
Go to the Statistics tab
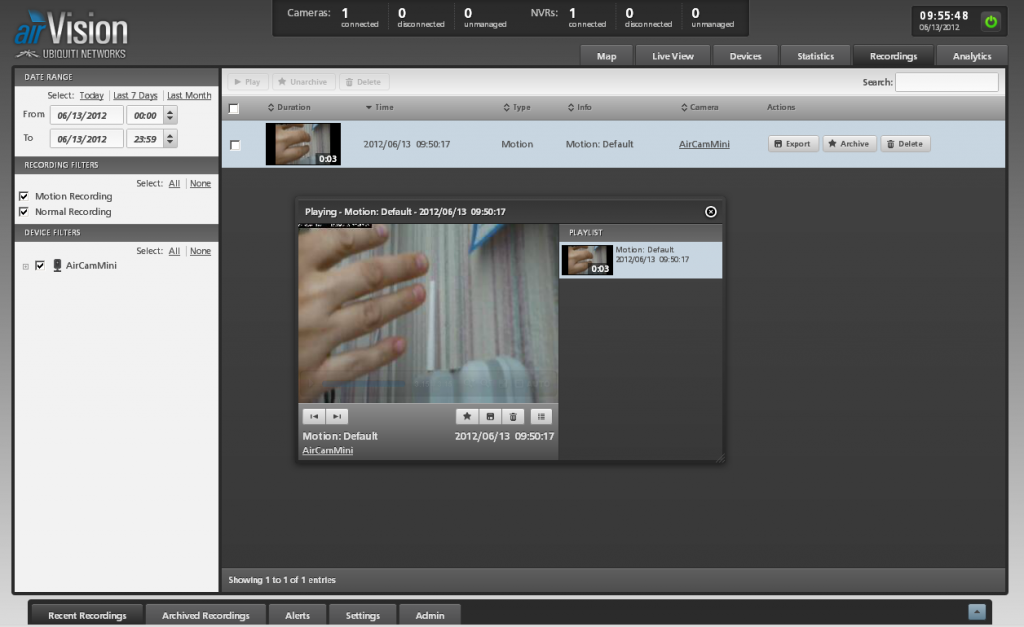click(x=815, y=56)
